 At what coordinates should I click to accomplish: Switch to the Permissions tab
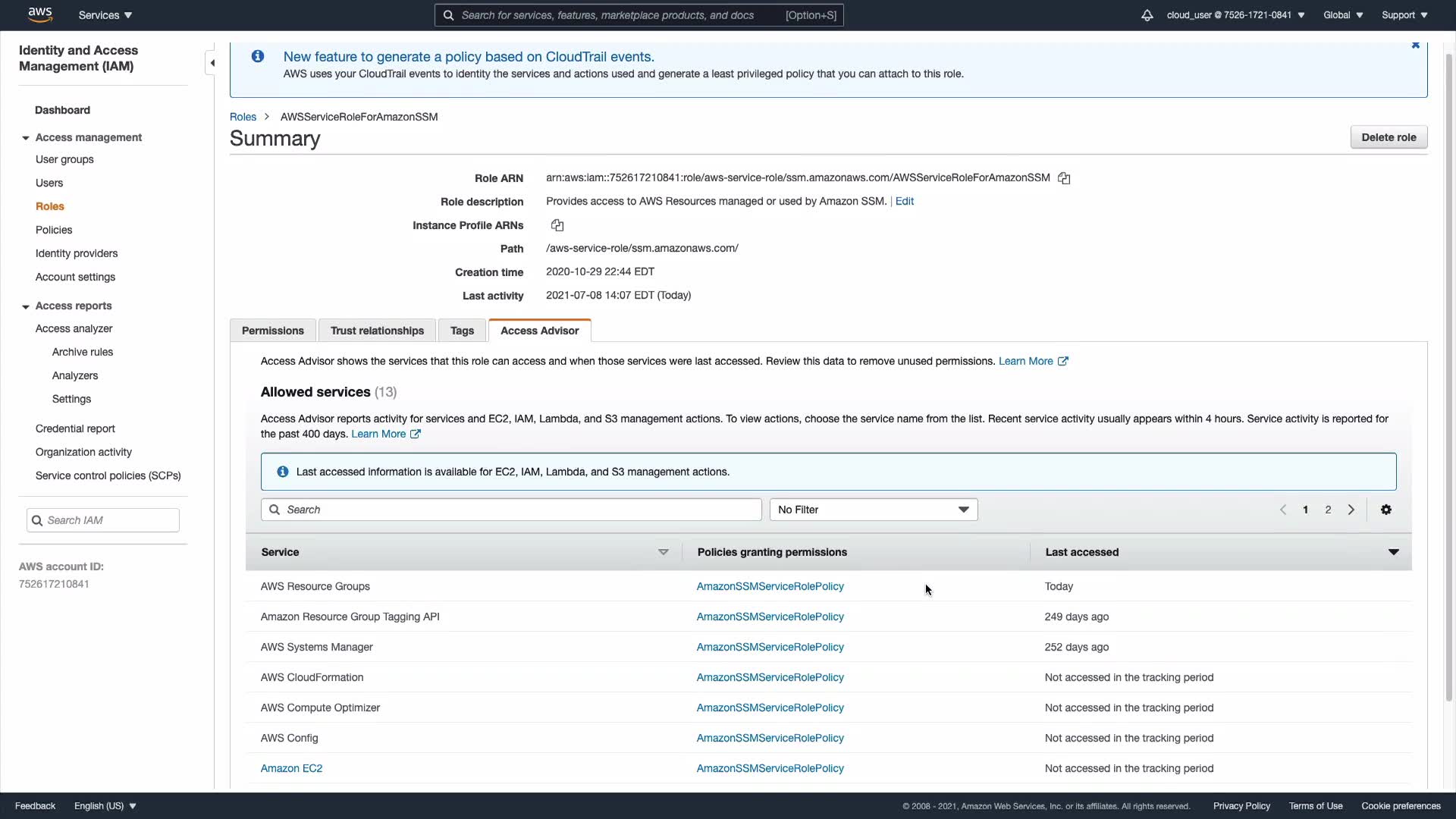coord(272,331)
